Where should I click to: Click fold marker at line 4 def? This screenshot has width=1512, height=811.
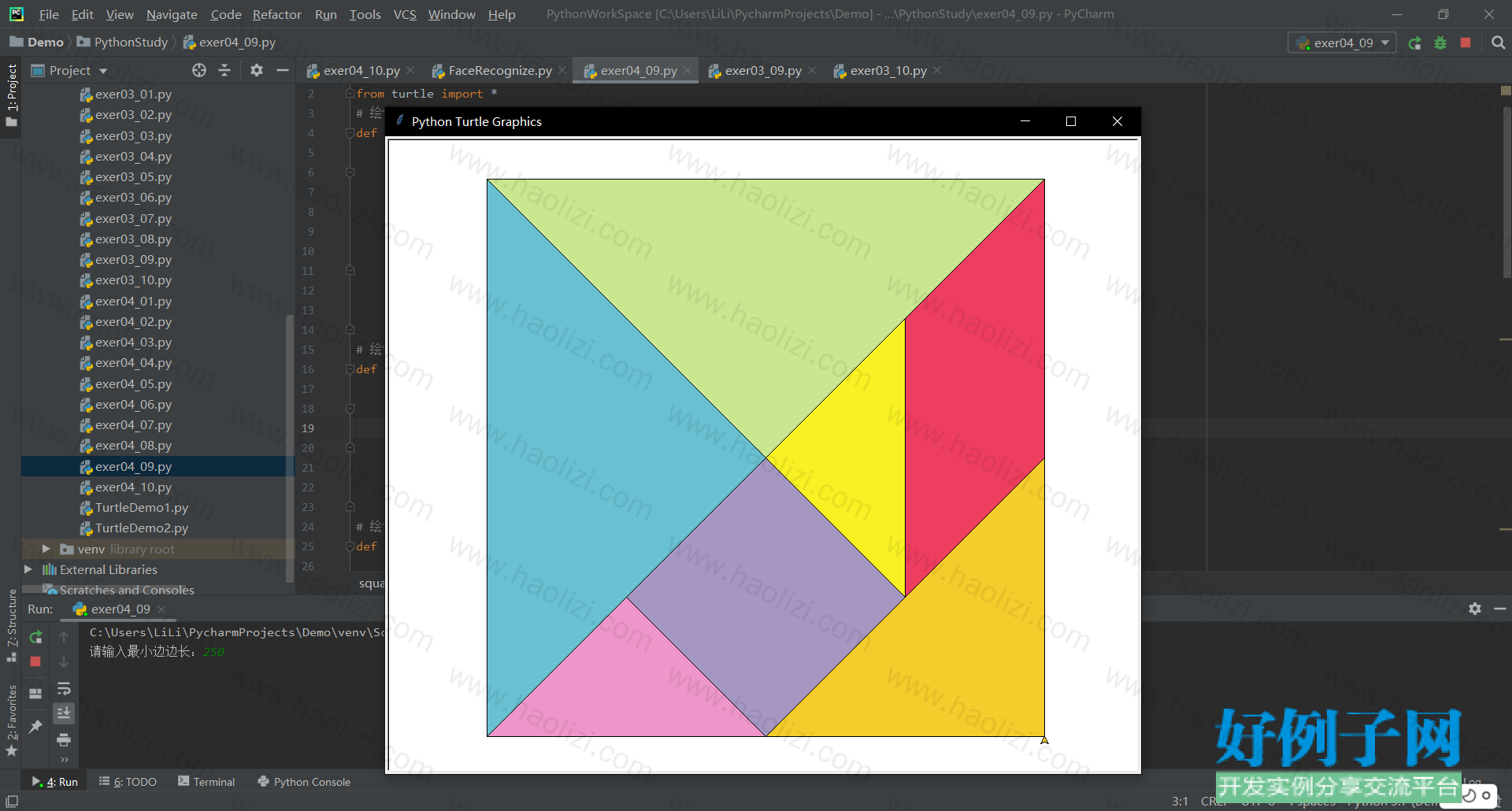point(350,133)
